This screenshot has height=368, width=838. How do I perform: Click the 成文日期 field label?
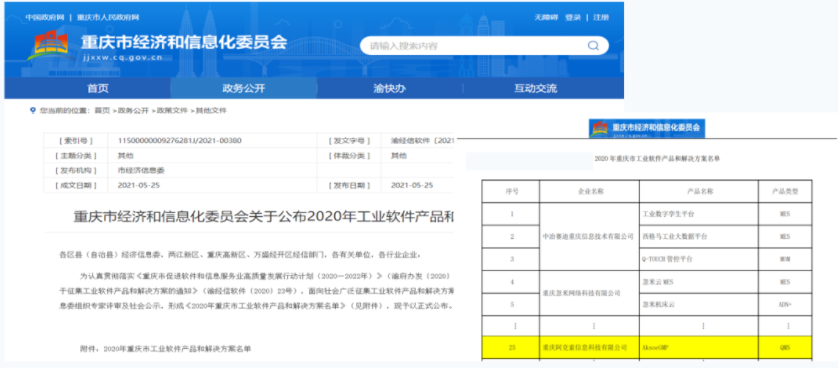(76, 185)
